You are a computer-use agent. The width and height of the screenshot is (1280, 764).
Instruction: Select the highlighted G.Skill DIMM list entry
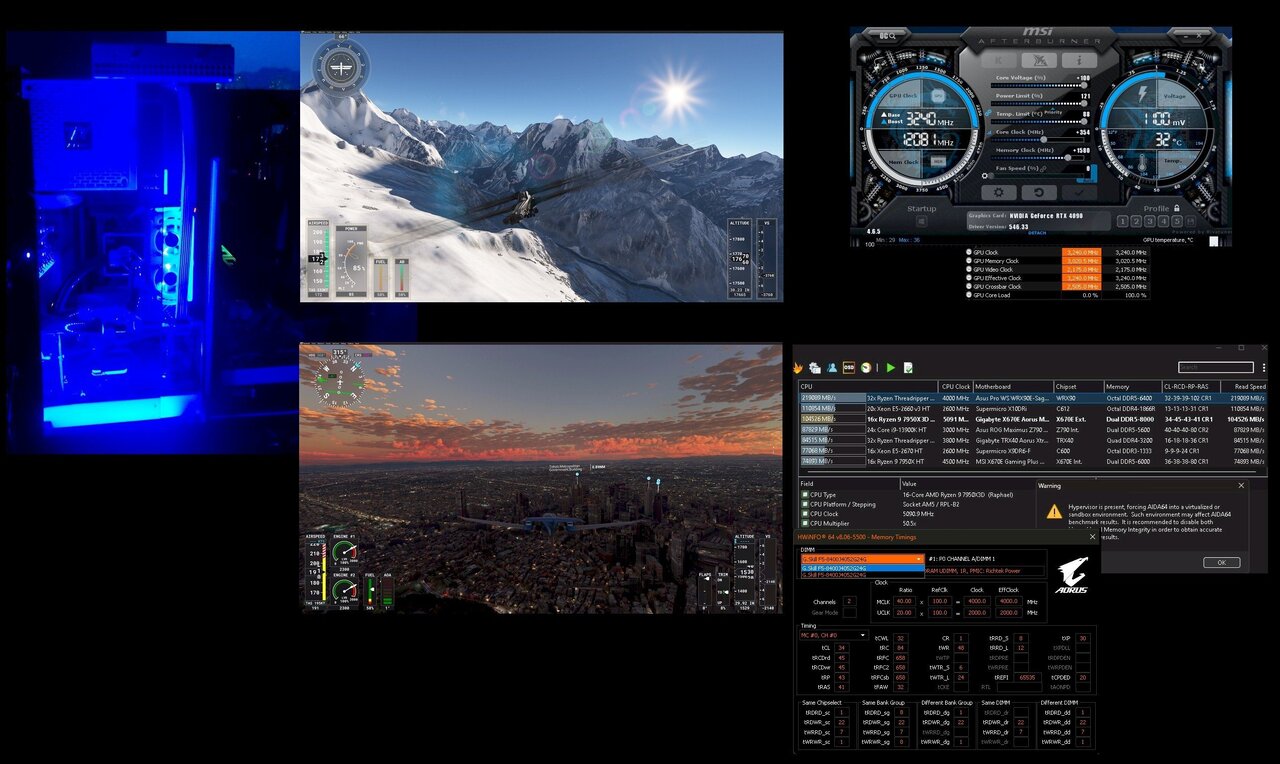860,567
